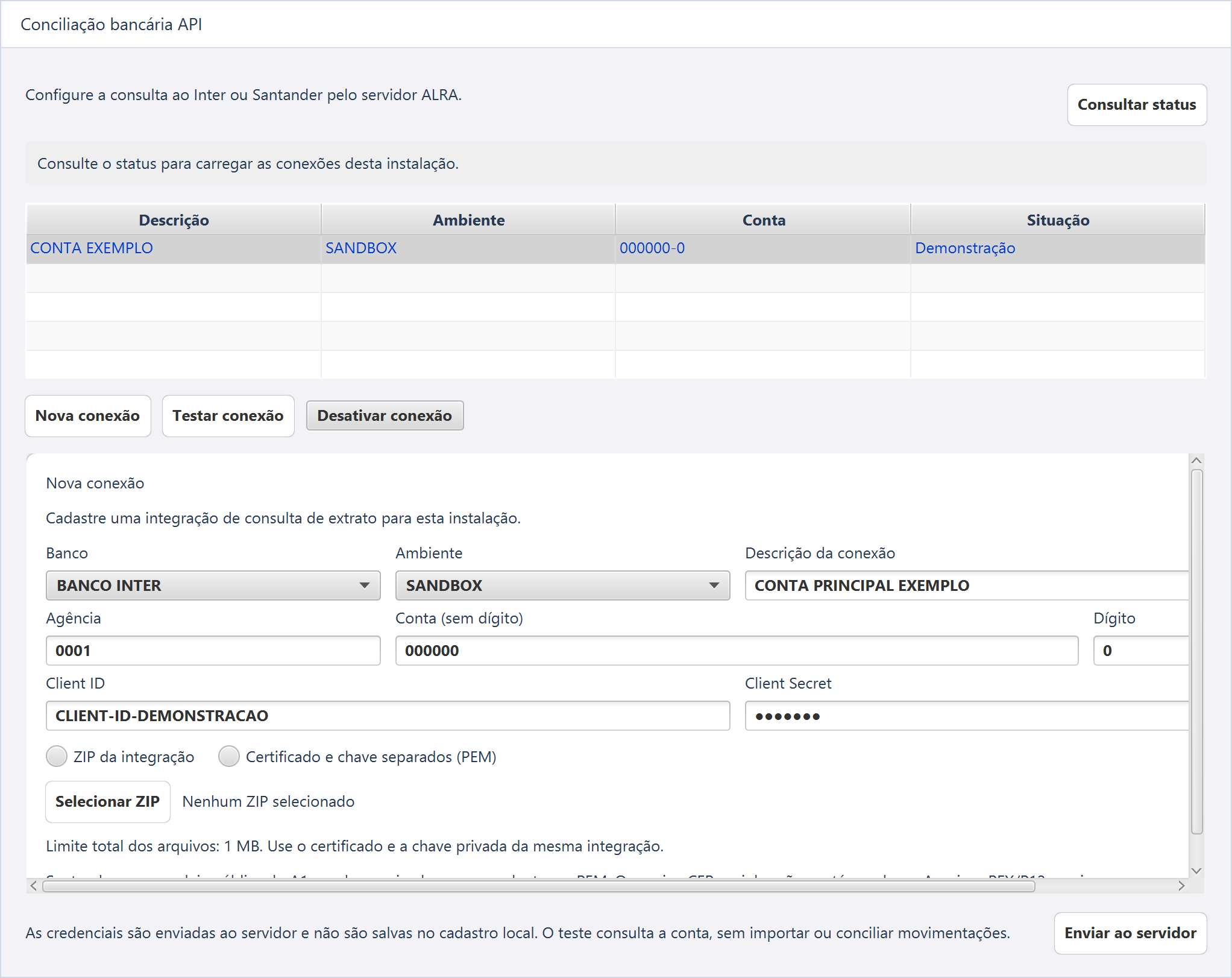This screenshot has width=1232, height=978.
Task: Click the horizontal scrollbar left arrow
Action: [34, 886]
